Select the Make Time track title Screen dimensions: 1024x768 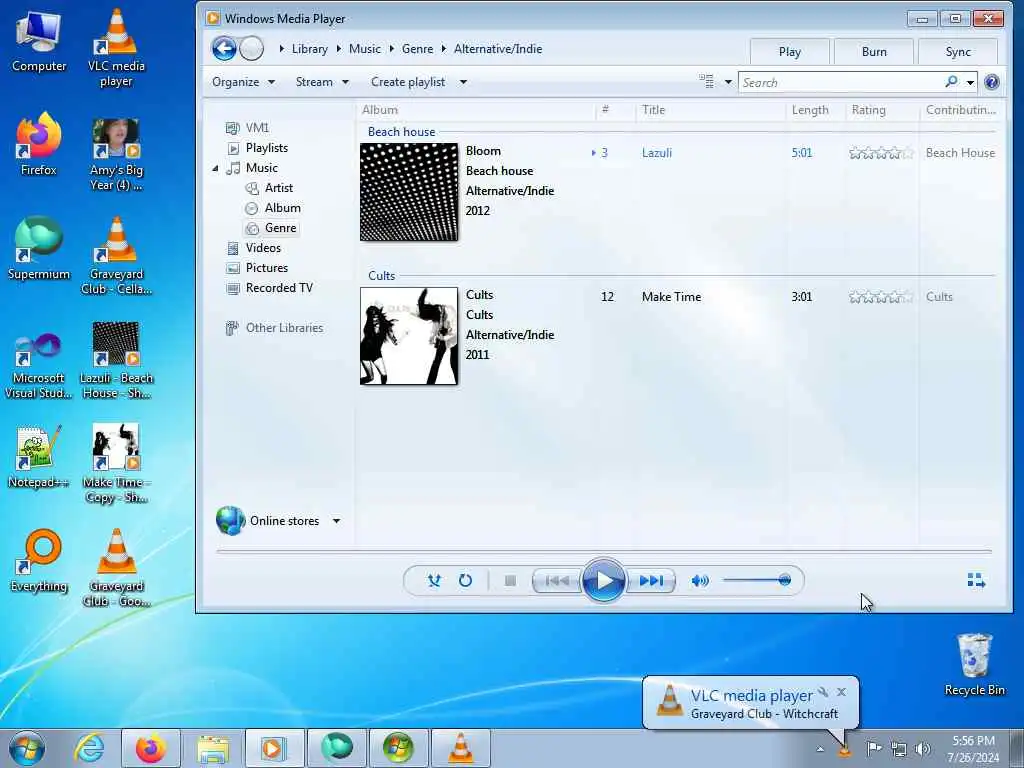tap(671, 296)
